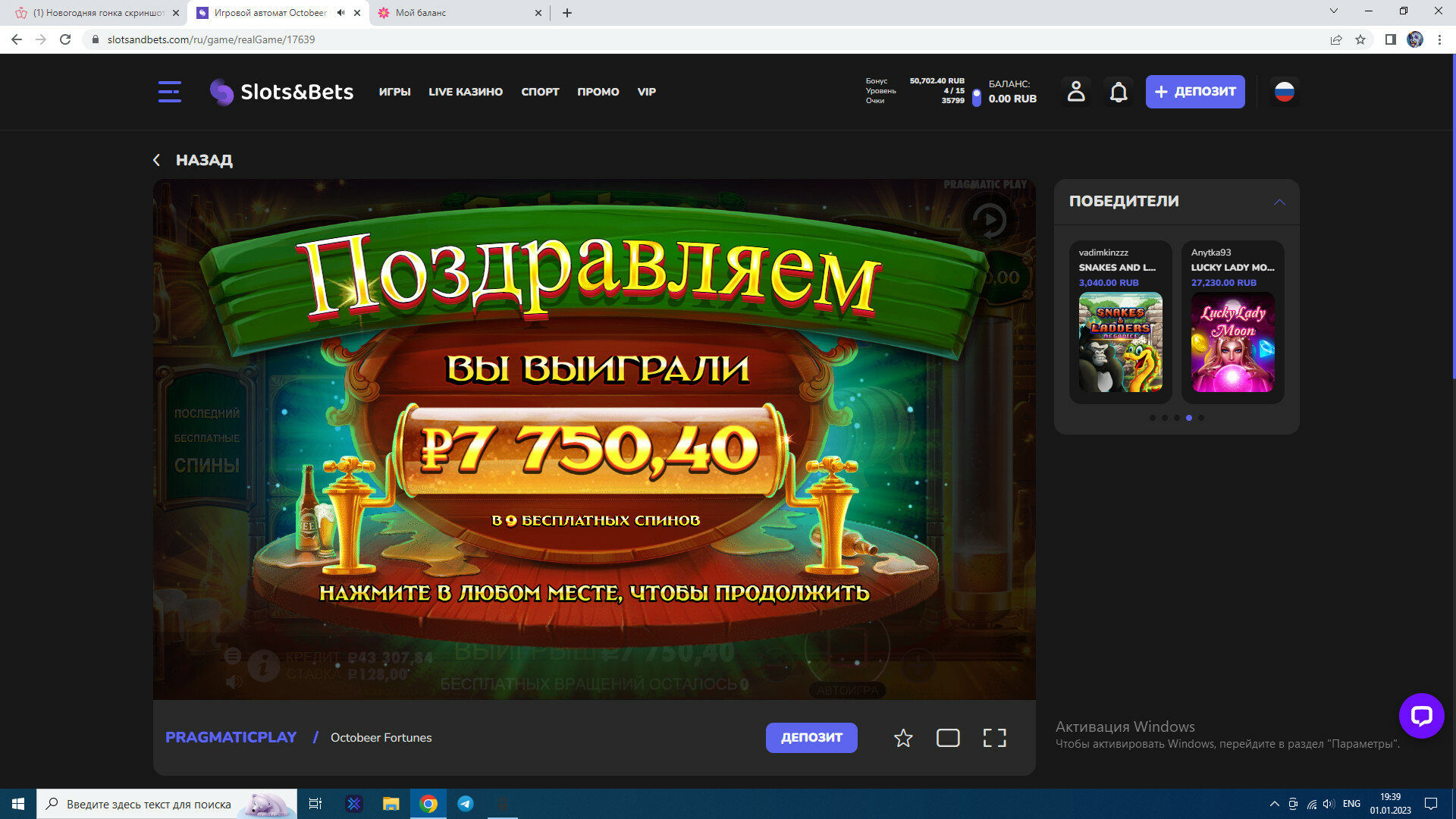1456x819 pixels.
Task: Collapse the Победители panel
Action: [x=1279, y=202]
